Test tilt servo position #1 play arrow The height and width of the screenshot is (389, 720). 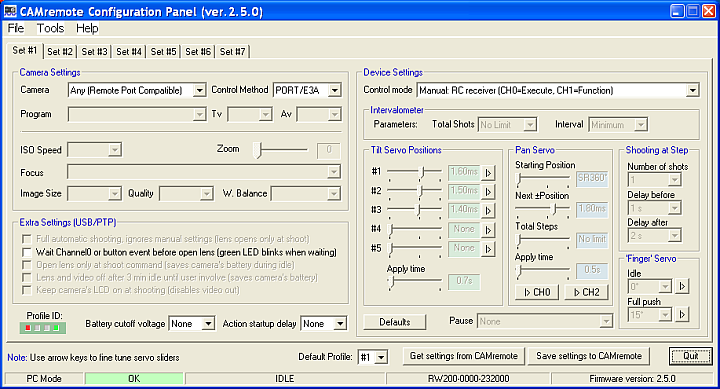[x=489, y=173]
